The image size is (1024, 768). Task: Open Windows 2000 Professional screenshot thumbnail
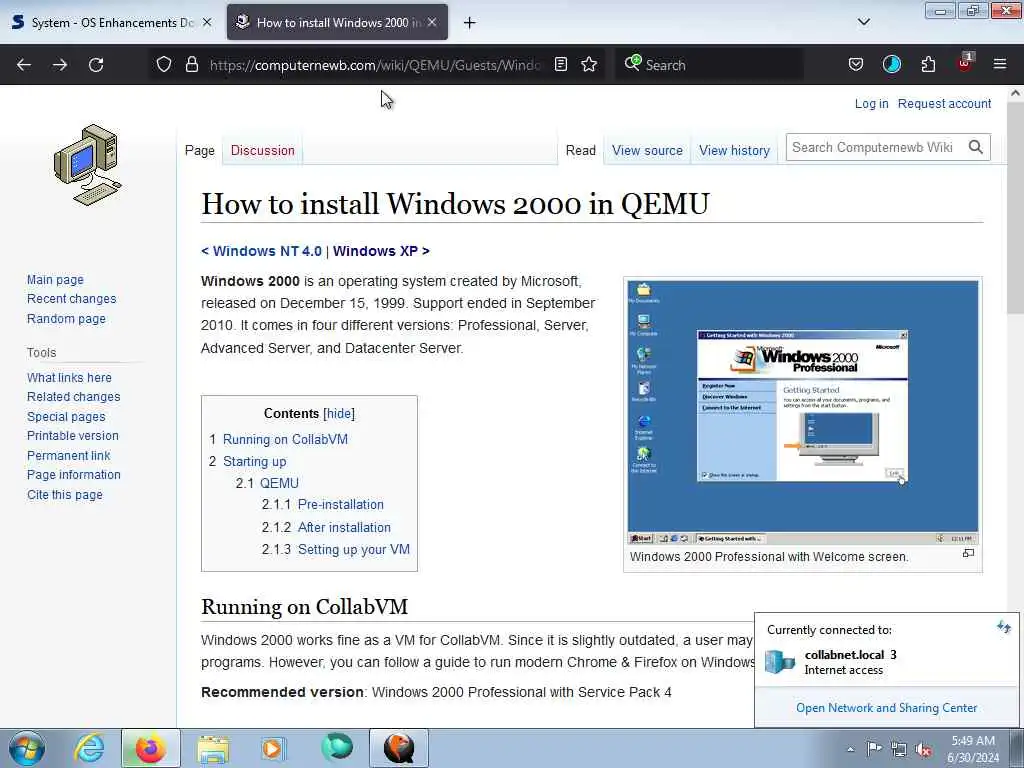click(x=803, y=412)
